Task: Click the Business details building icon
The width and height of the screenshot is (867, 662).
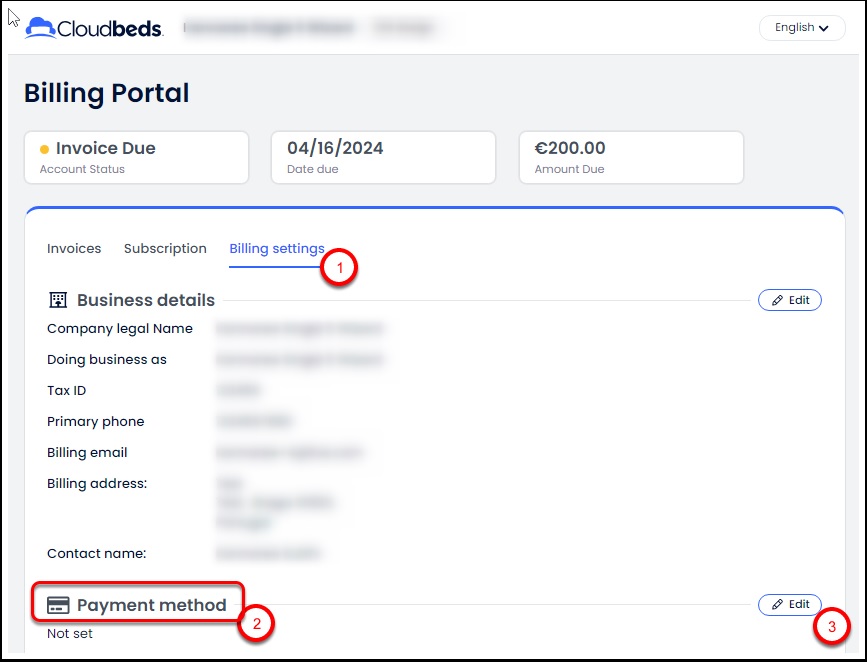Action: pyautogui.click(x=58, y=300)
